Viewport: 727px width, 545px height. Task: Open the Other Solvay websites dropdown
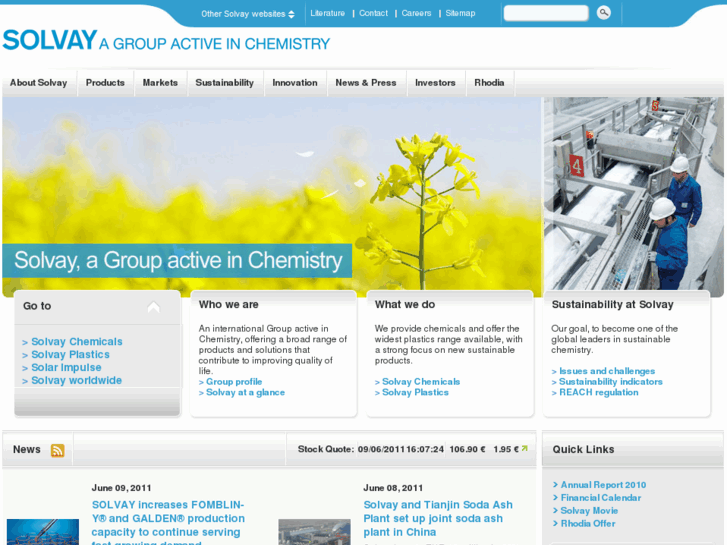pos(248,14)
